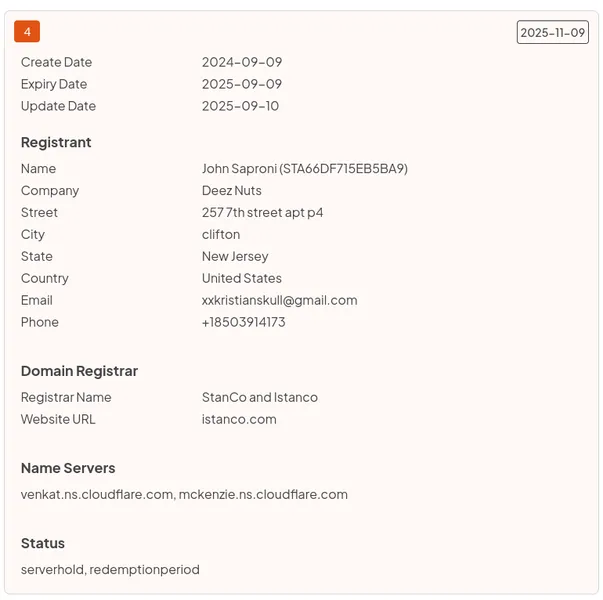
Task: Select the Update Date value 2025-09-10
Action: tap(240, 106)
